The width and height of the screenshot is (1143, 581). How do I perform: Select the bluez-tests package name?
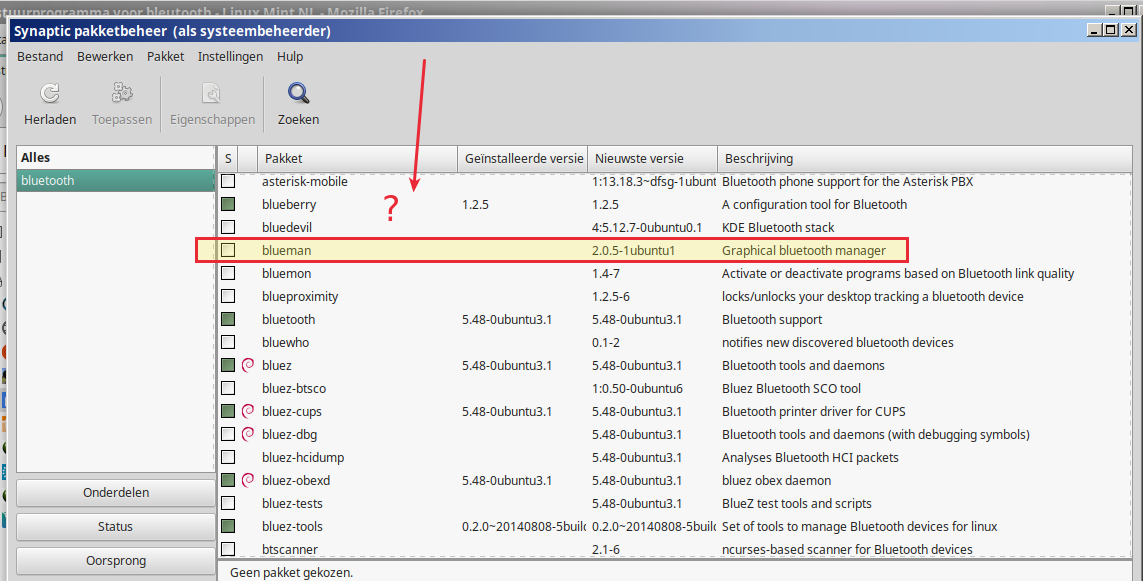[x=292, y=503]
